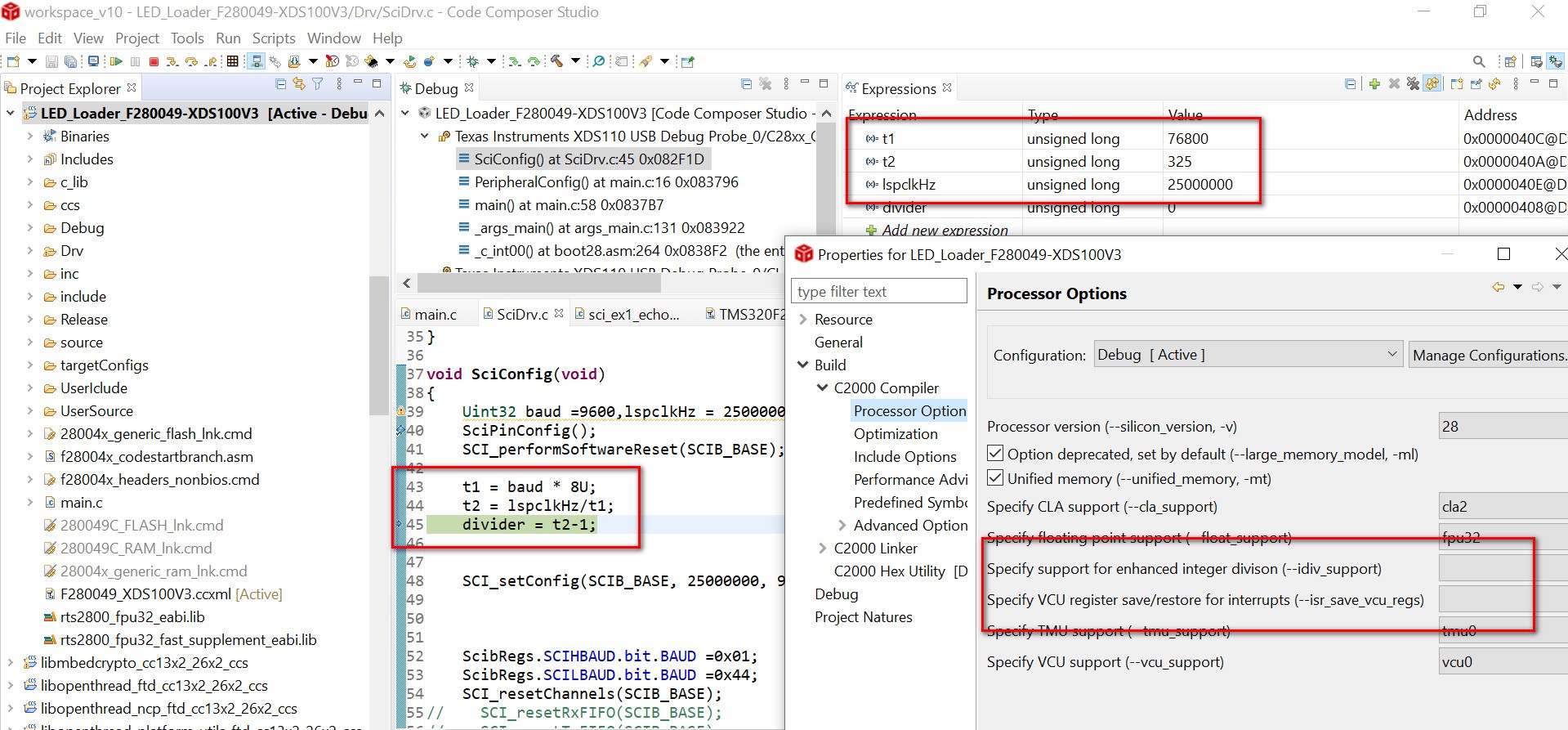Toggle the Unified memory checkbox

pos(995,478)
